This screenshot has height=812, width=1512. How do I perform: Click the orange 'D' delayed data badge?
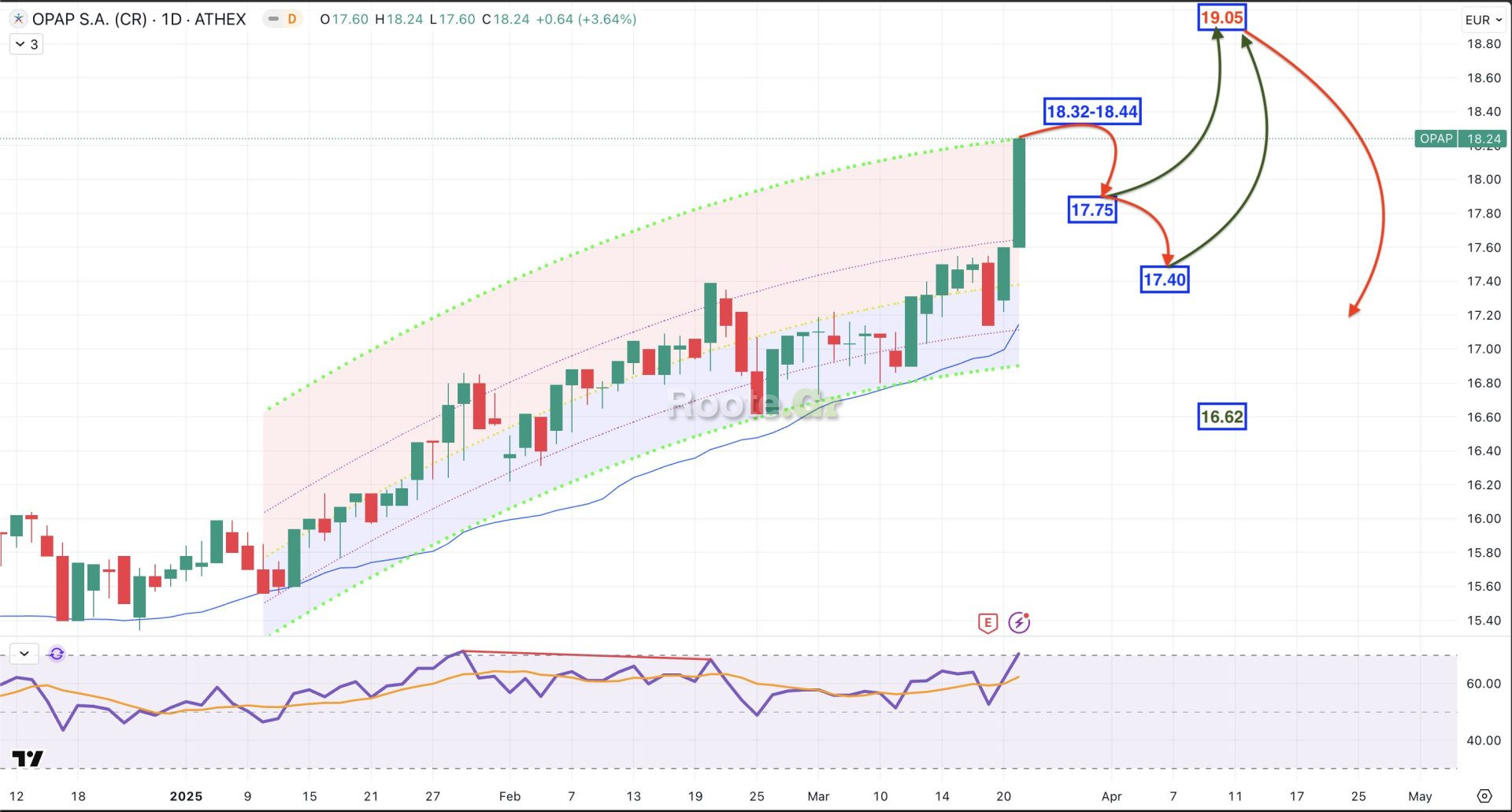(292, 19)
